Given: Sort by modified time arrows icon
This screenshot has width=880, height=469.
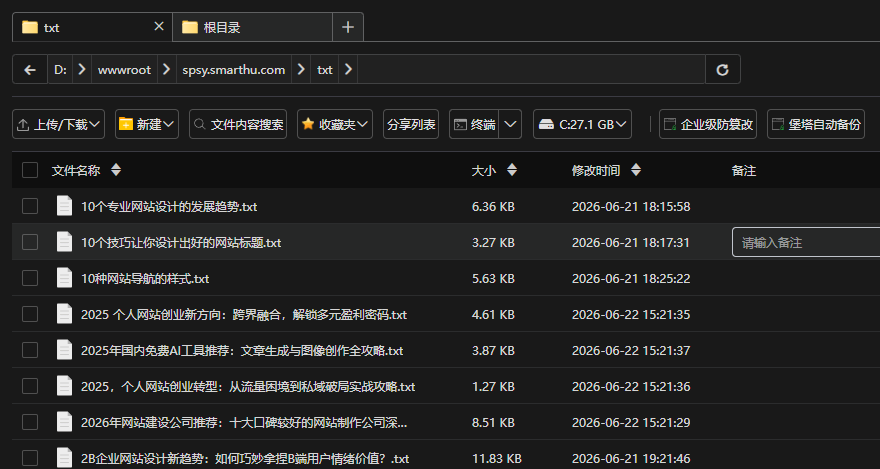Looking at the screenshot, I should [x=635, y=170].
